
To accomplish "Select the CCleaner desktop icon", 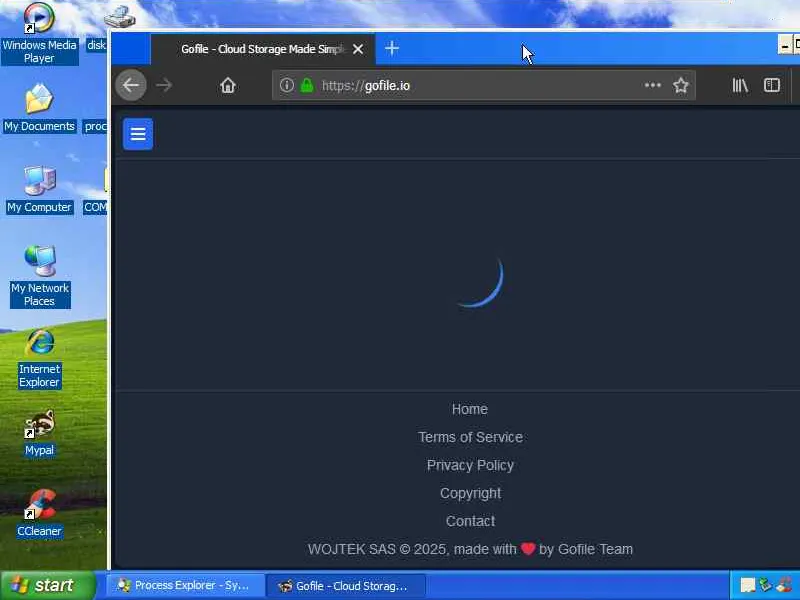I will [x=39, y=513].
